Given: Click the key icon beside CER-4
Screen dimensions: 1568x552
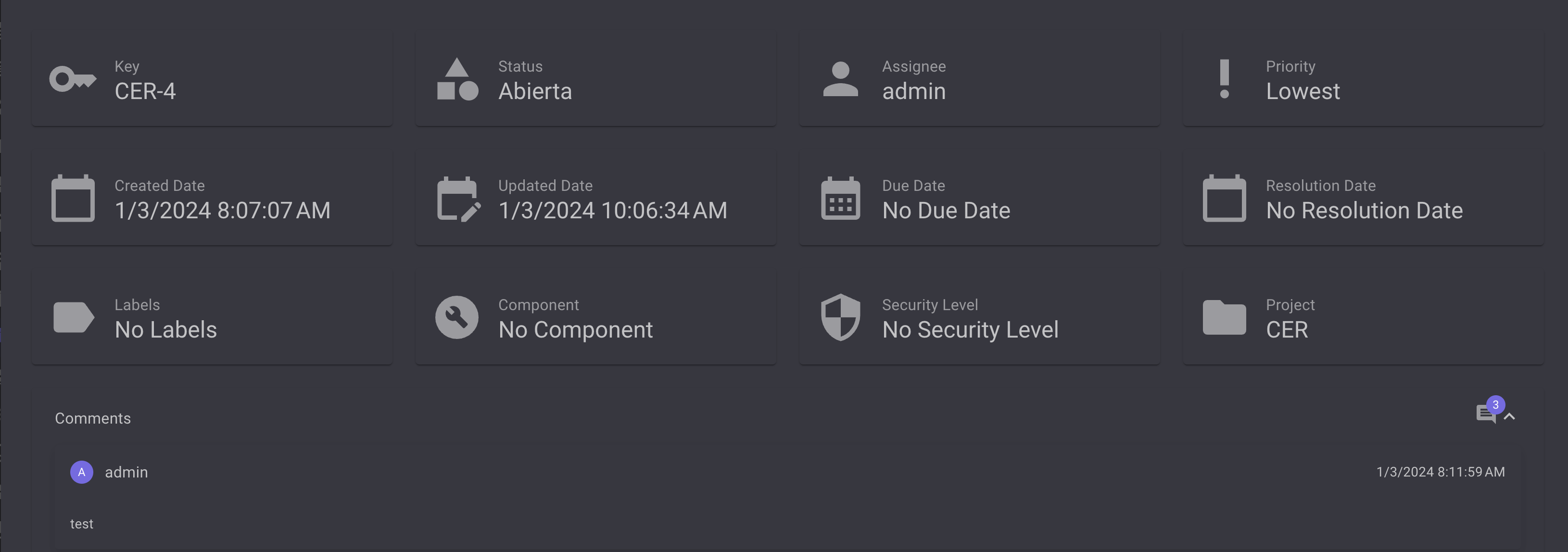Looking at the screenshot, I should pyautogui.click(x=73, y=79).
